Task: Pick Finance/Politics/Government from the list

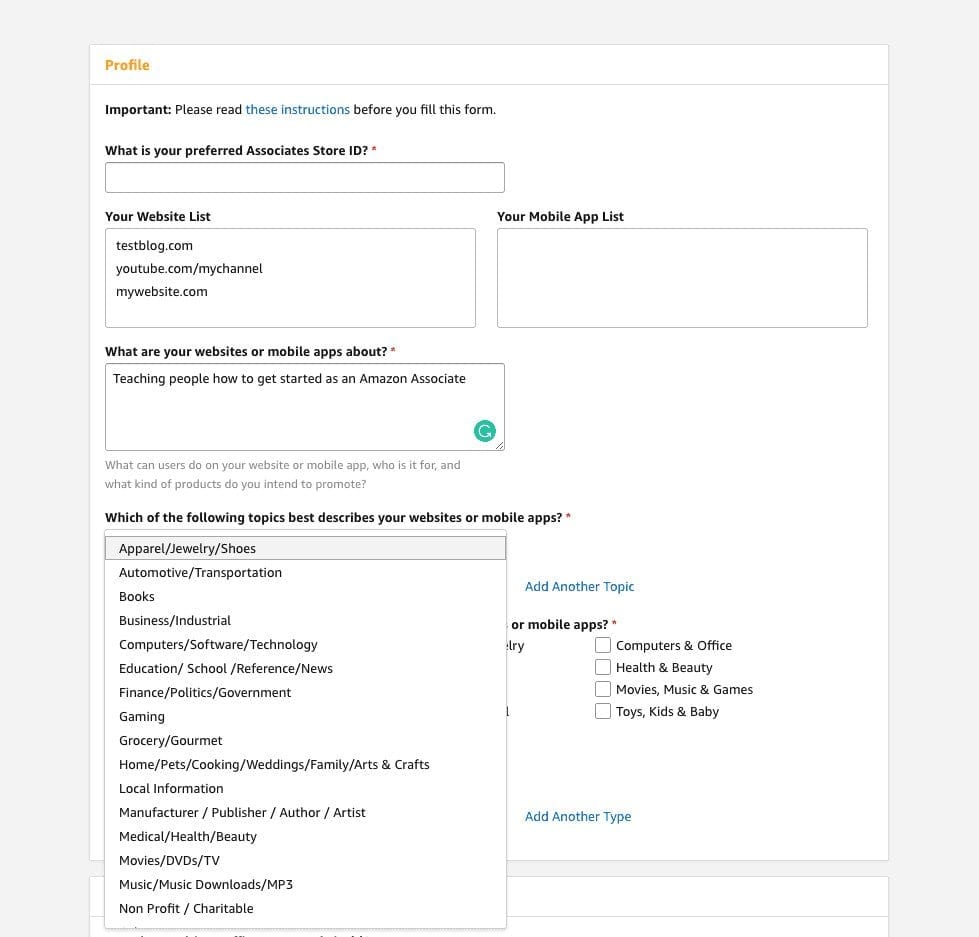Action: pos(305,692)
